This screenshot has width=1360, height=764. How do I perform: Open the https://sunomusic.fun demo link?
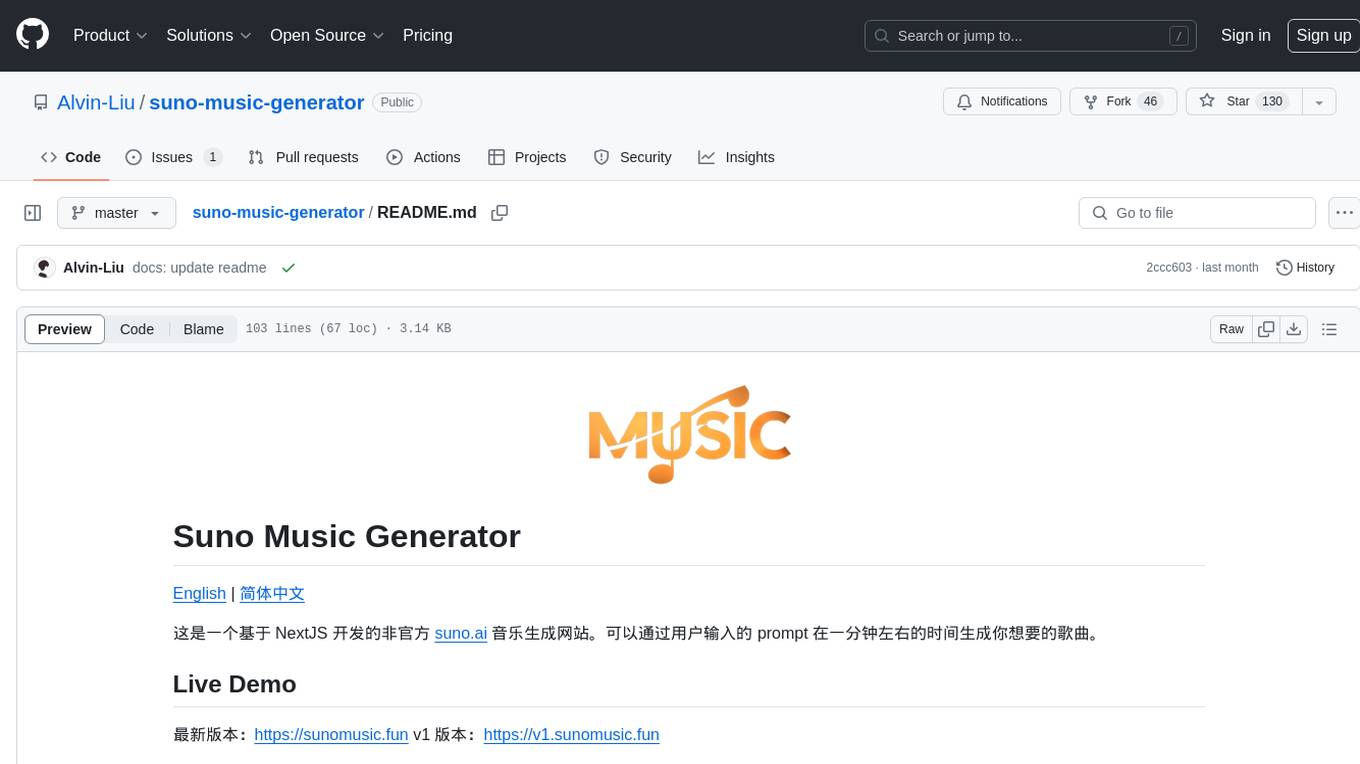click(331, 734)
